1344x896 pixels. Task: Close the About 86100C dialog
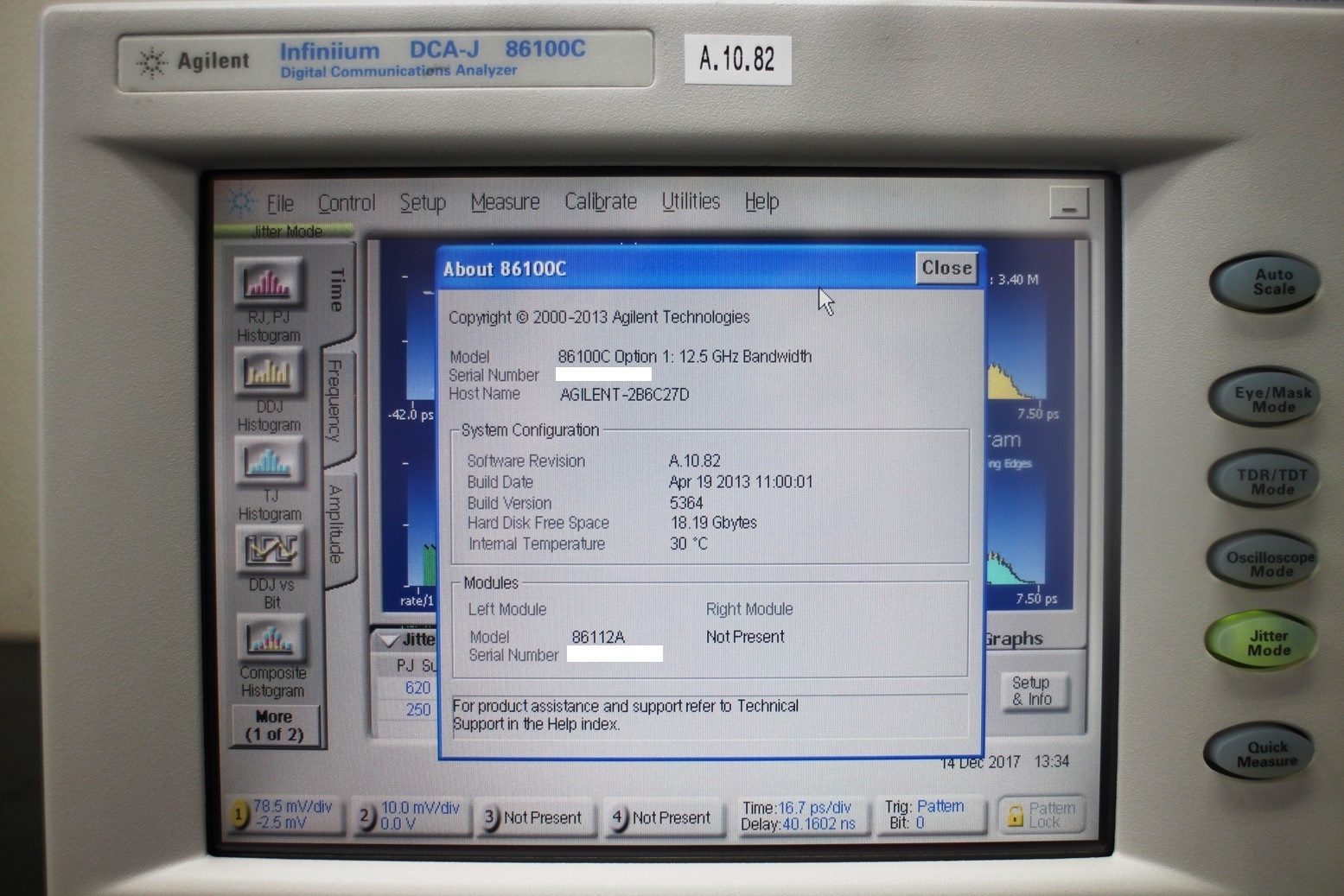946,268
